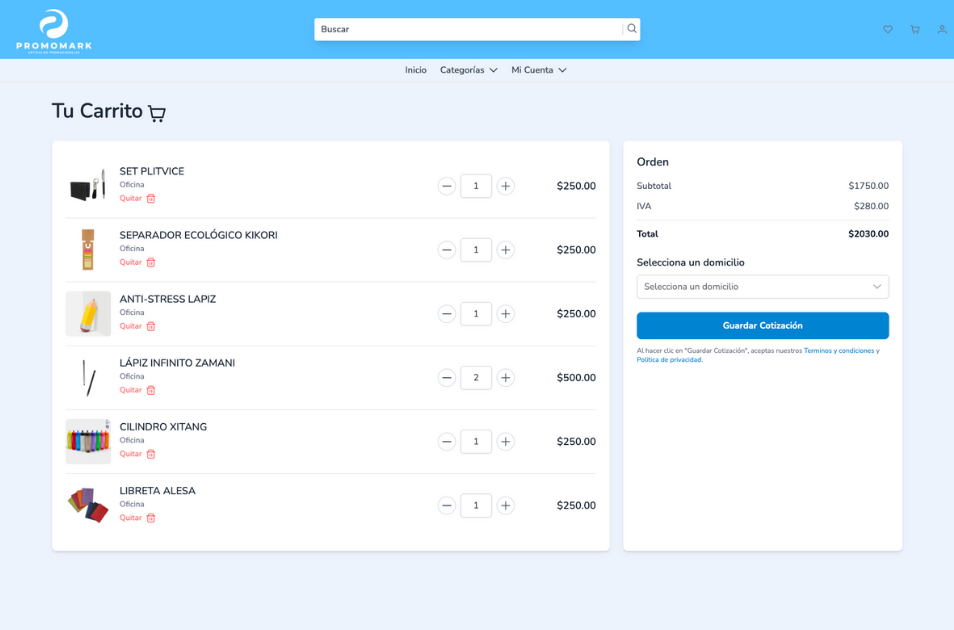
Task: Delete ANTI-STRESS LAPIZ using trash icon
Action: [151, 326]
